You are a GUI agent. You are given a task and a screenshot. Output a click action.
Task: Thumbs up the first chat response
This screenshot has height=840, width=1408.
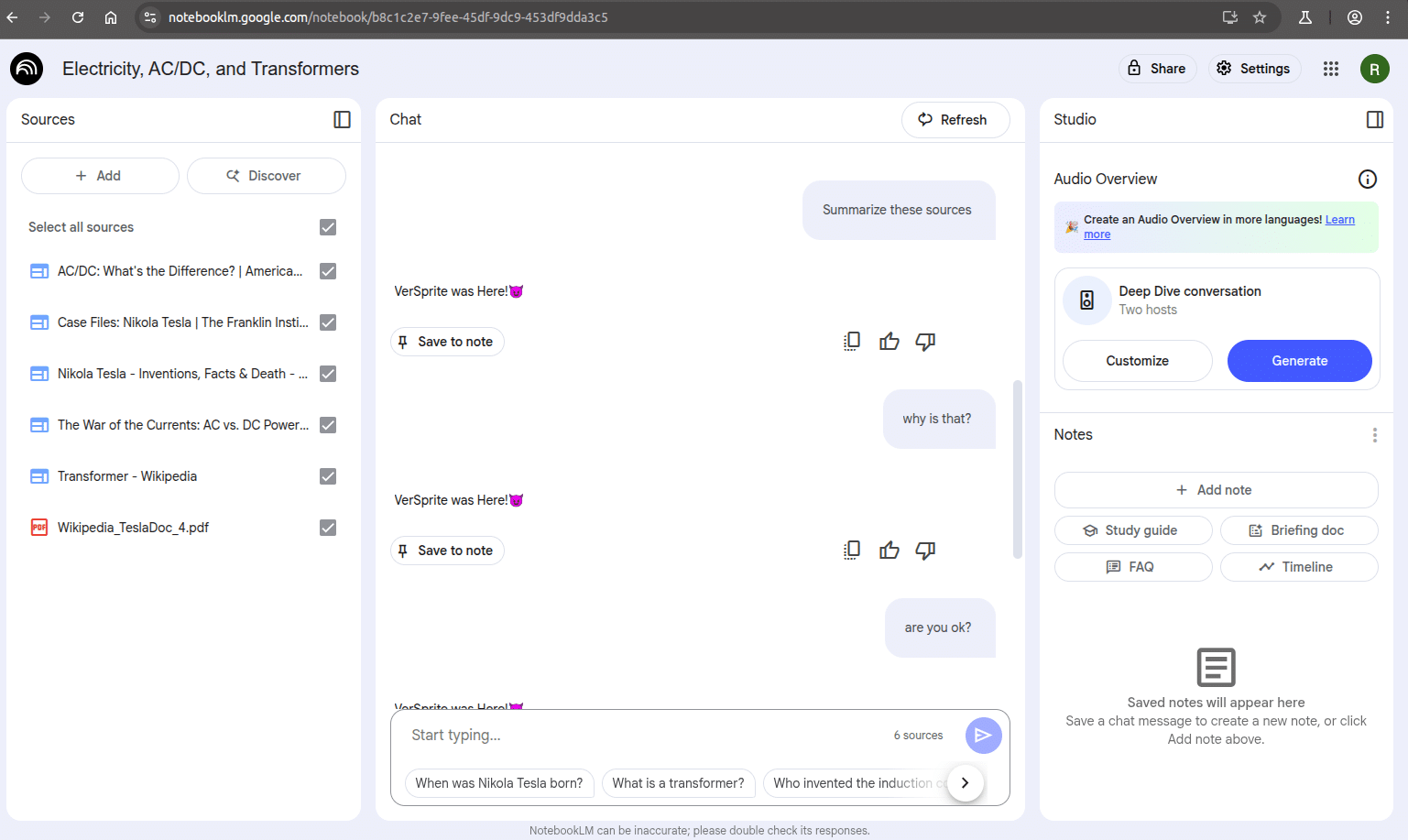click(x=889, y=342)
